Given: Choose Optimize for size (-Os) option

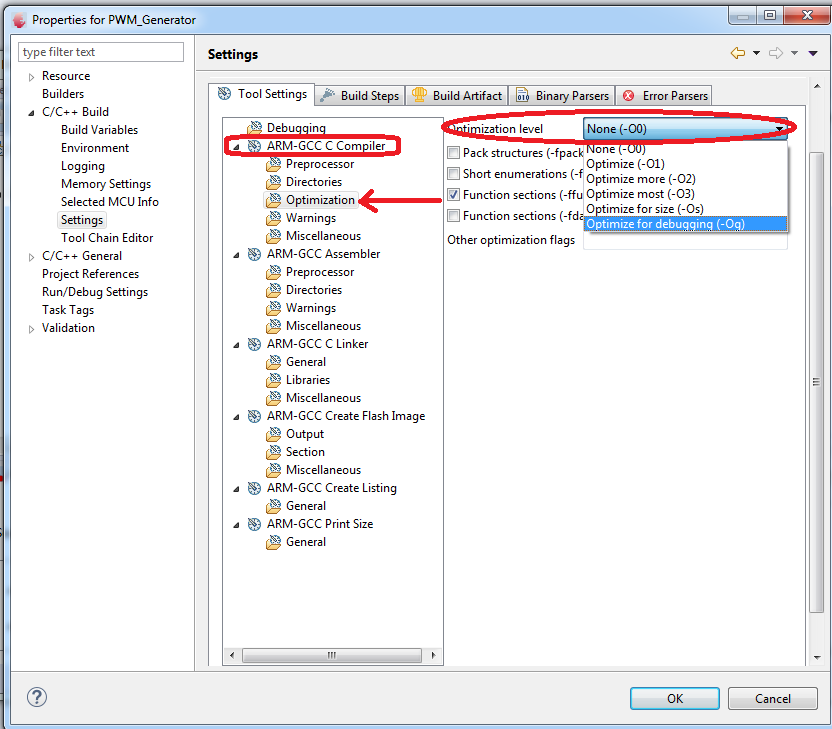Looking at the screenshot, I should [685, 209].
